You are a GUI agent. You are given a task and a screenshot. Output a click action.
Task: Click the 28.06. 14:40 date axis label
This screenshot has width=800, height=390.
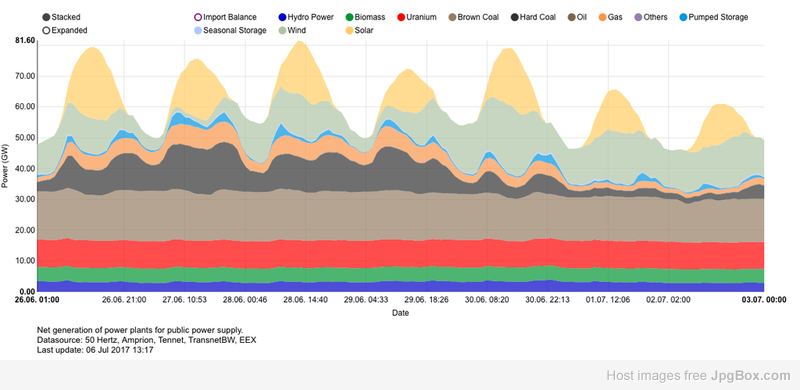point(305,300)
